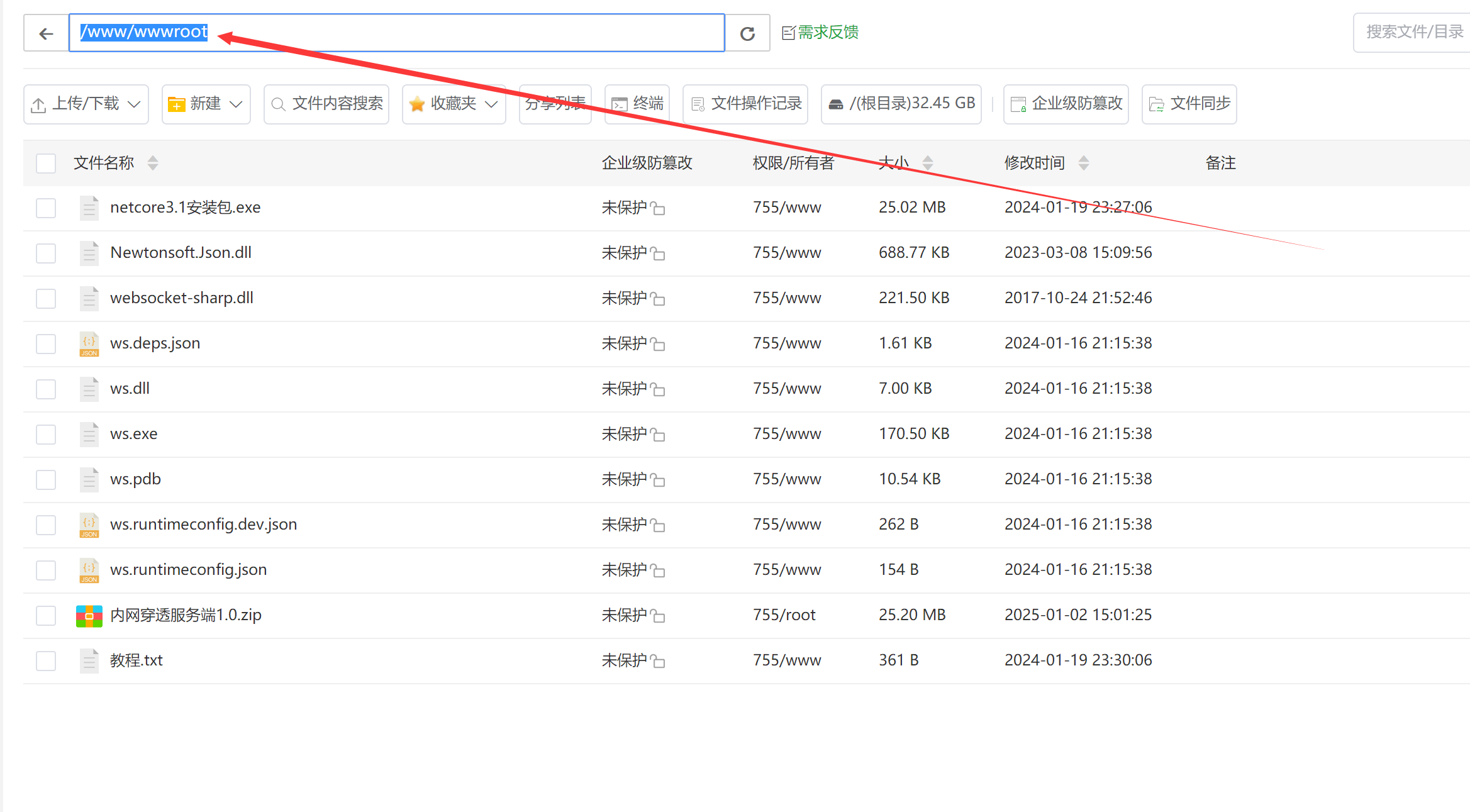Open file name 教程.txt
The image size is (1470, 812).
[x=136, y=660]
